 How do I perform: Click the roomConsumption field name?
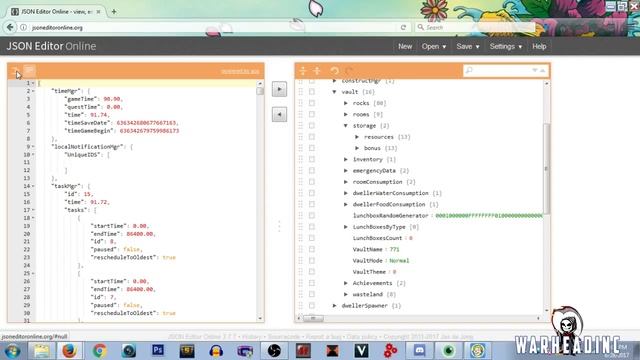377,182
